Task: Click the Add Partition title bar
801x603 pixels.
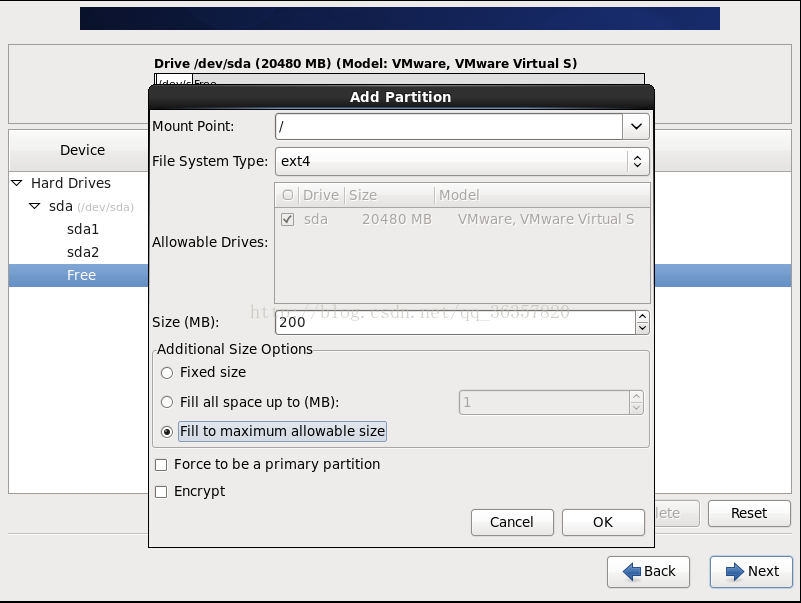Action: pyautogui.click(x=401, y=97)
